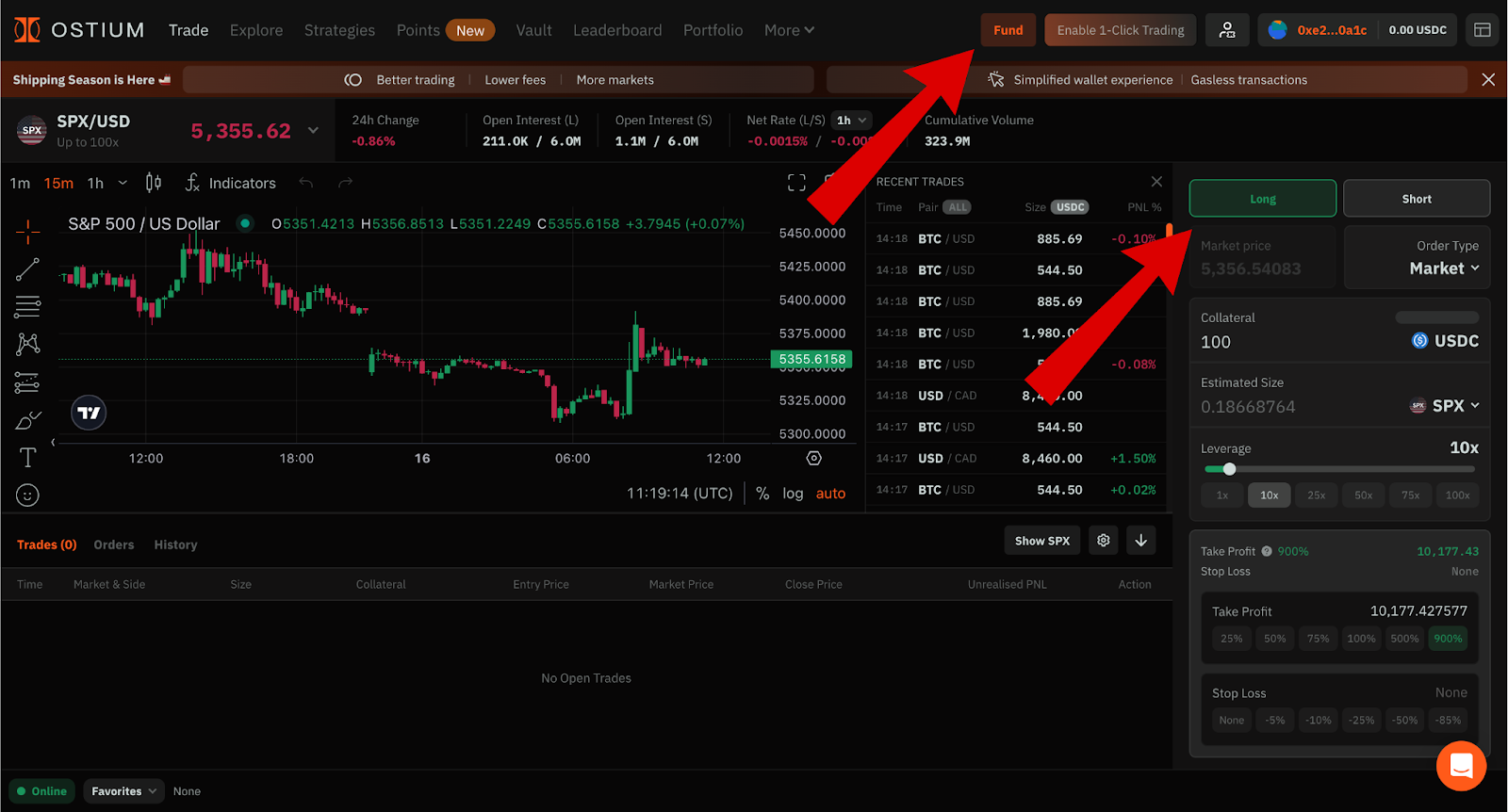Viewport: 1508px width, 812px height.
Task: Switch to the History tab
Action: click(175, 544)
